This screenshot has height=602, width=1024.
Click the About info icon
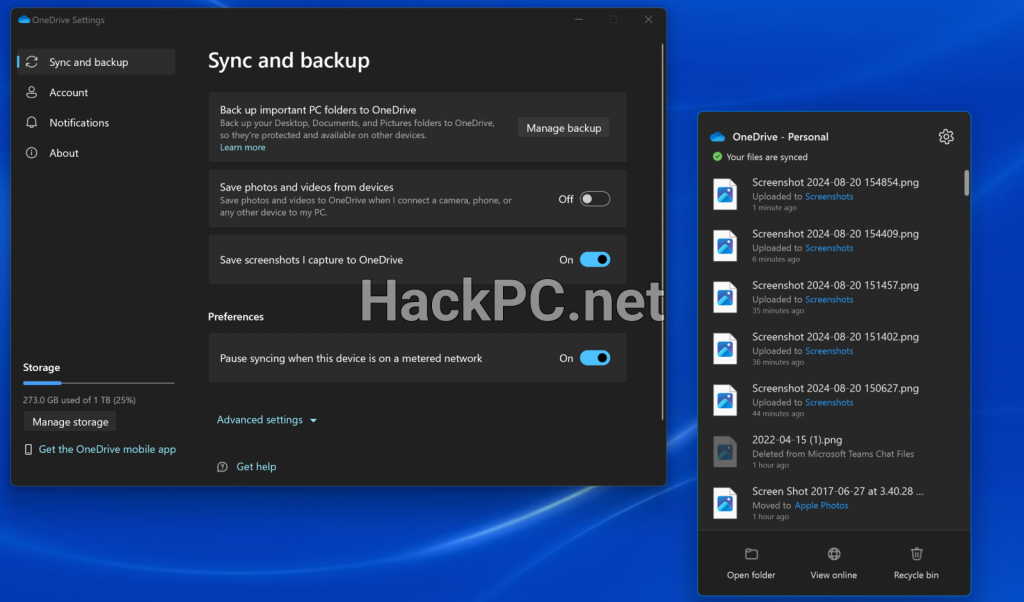click(31, 153)
